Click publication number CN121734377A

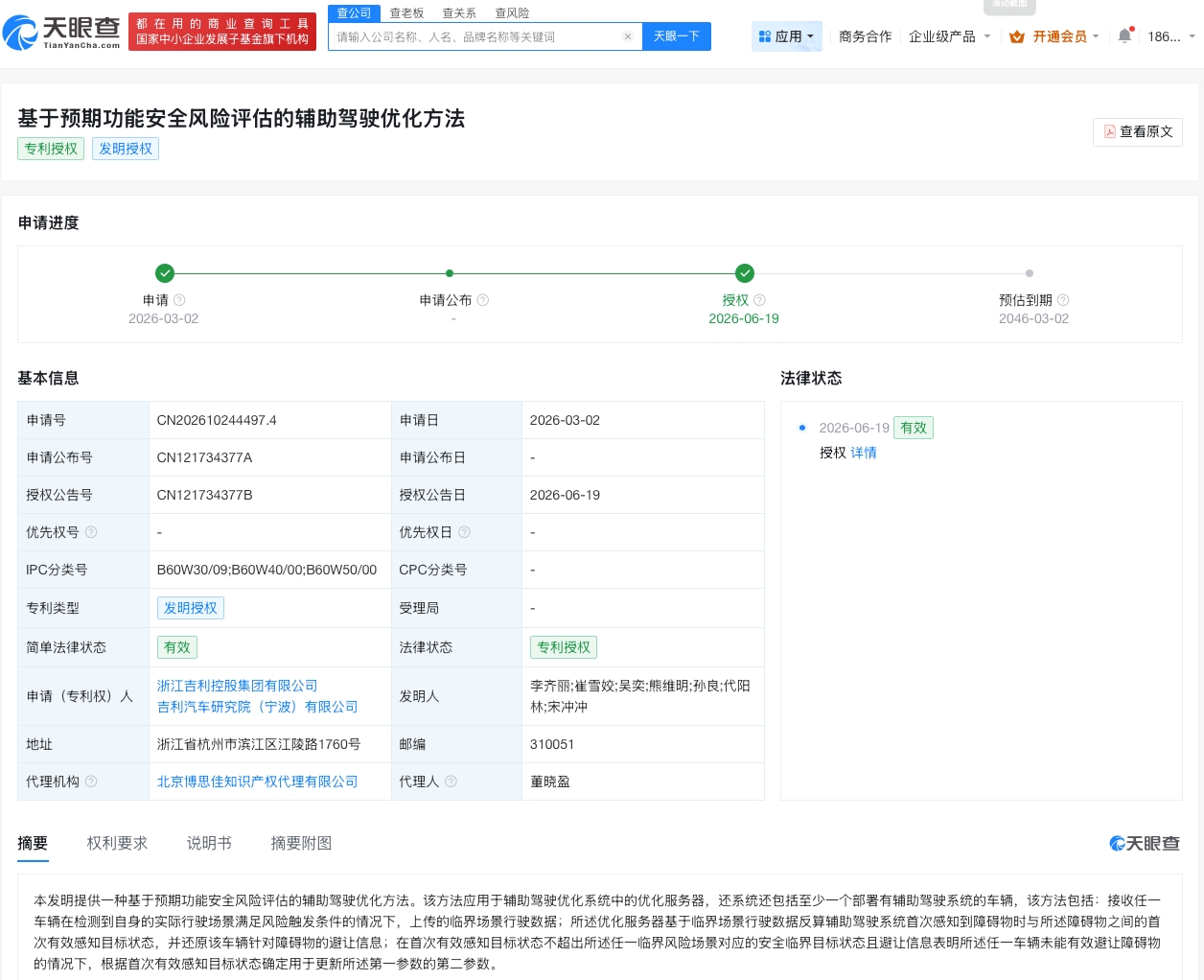click(204, 457)
